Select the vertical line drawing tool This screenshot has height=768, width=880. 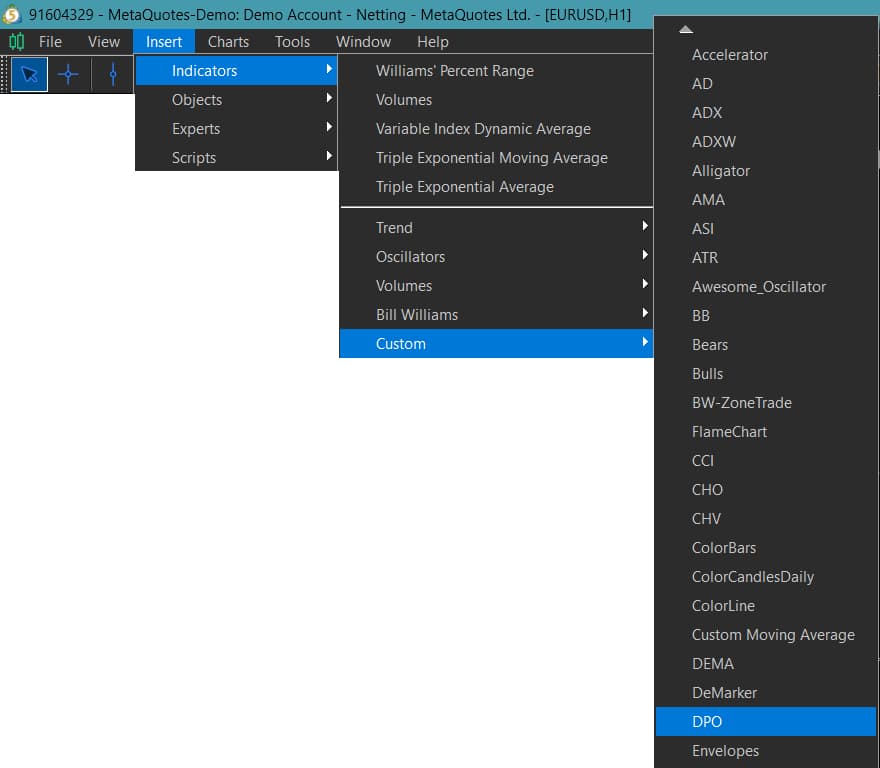(113, 75)
